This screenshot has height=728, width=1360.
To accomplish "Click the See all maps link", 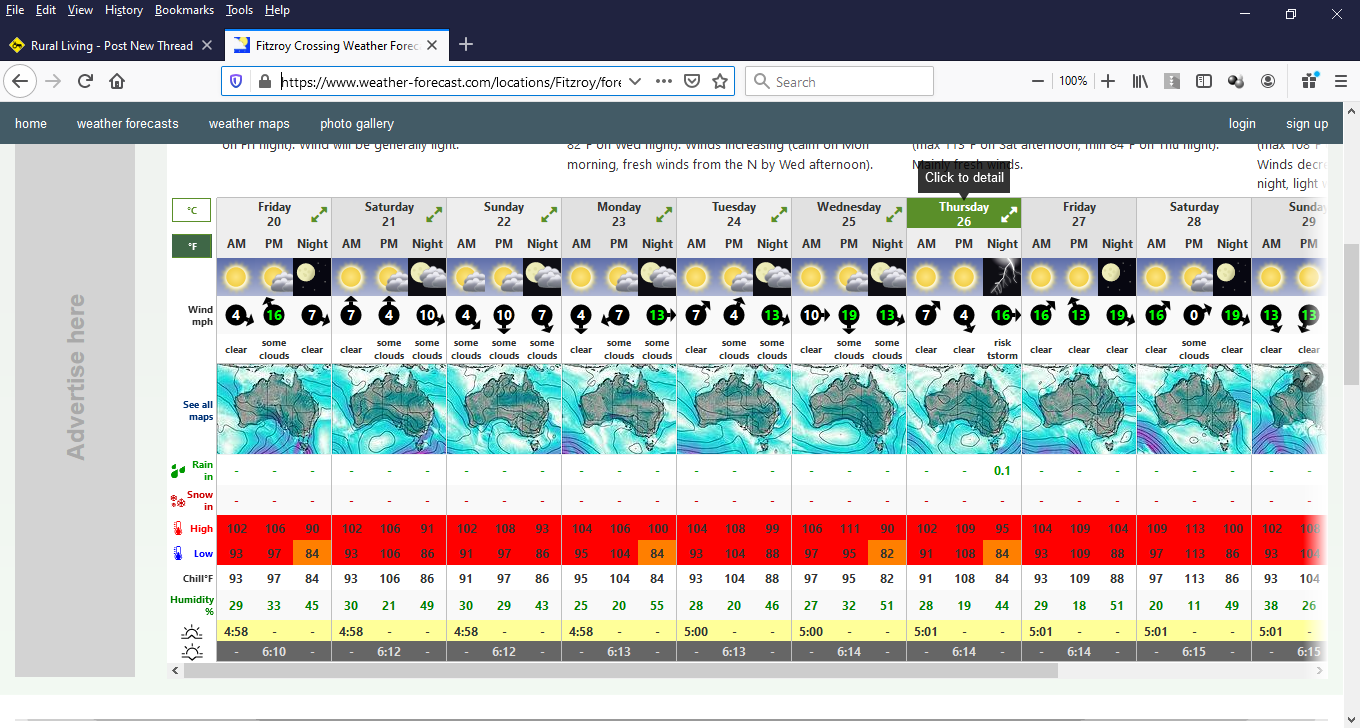I will (x=198, y=410).
